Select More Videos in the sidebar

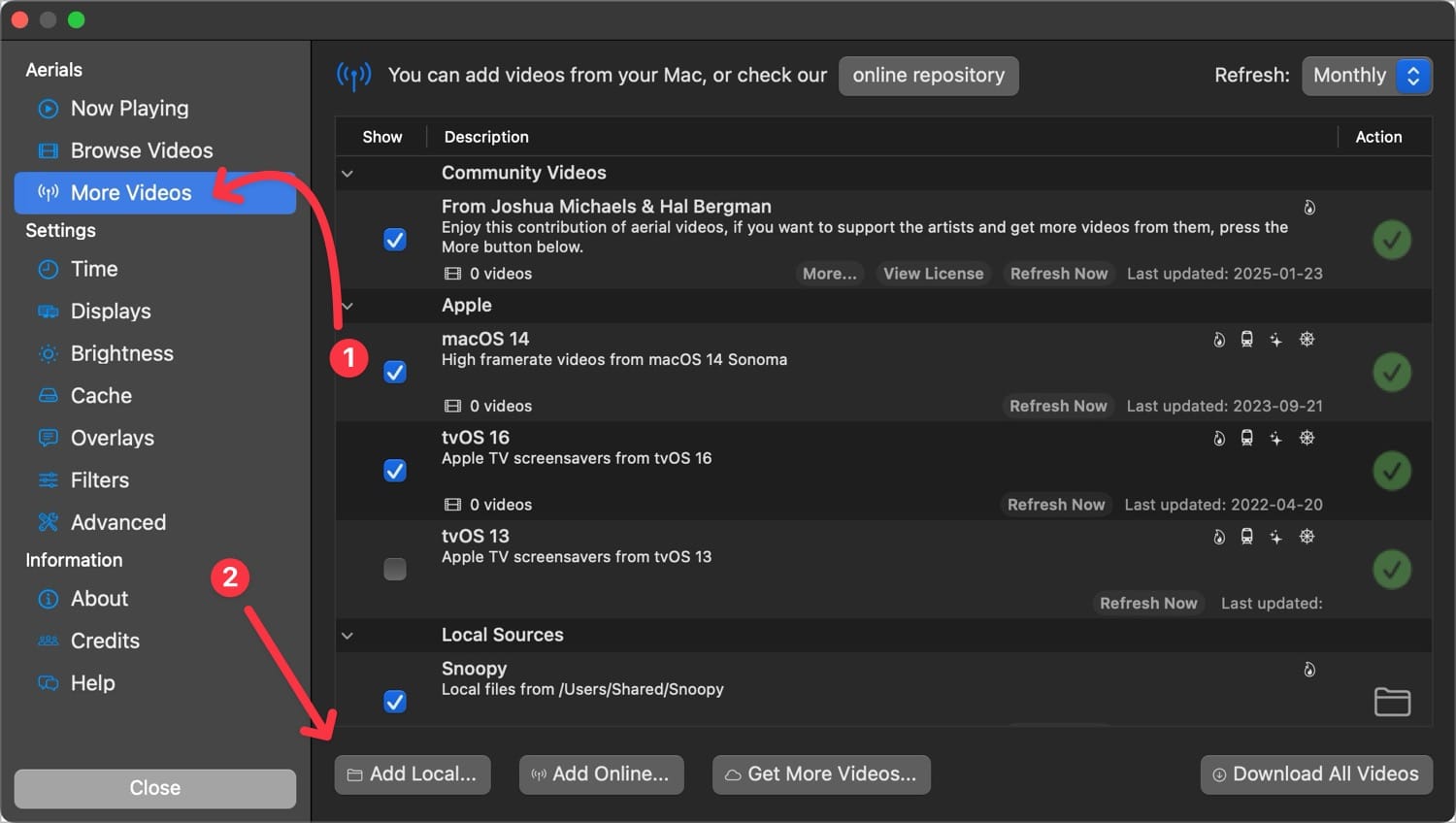155,193
